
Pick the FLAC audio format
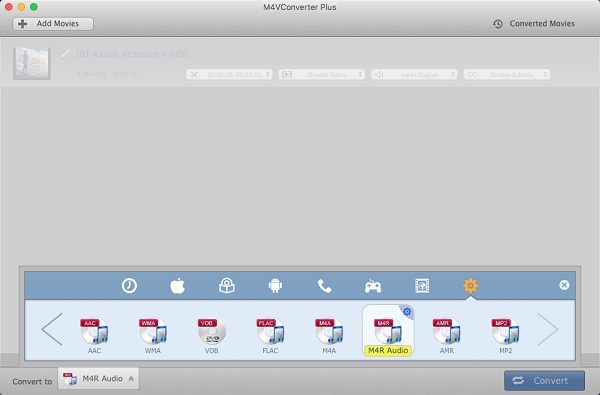270,335
